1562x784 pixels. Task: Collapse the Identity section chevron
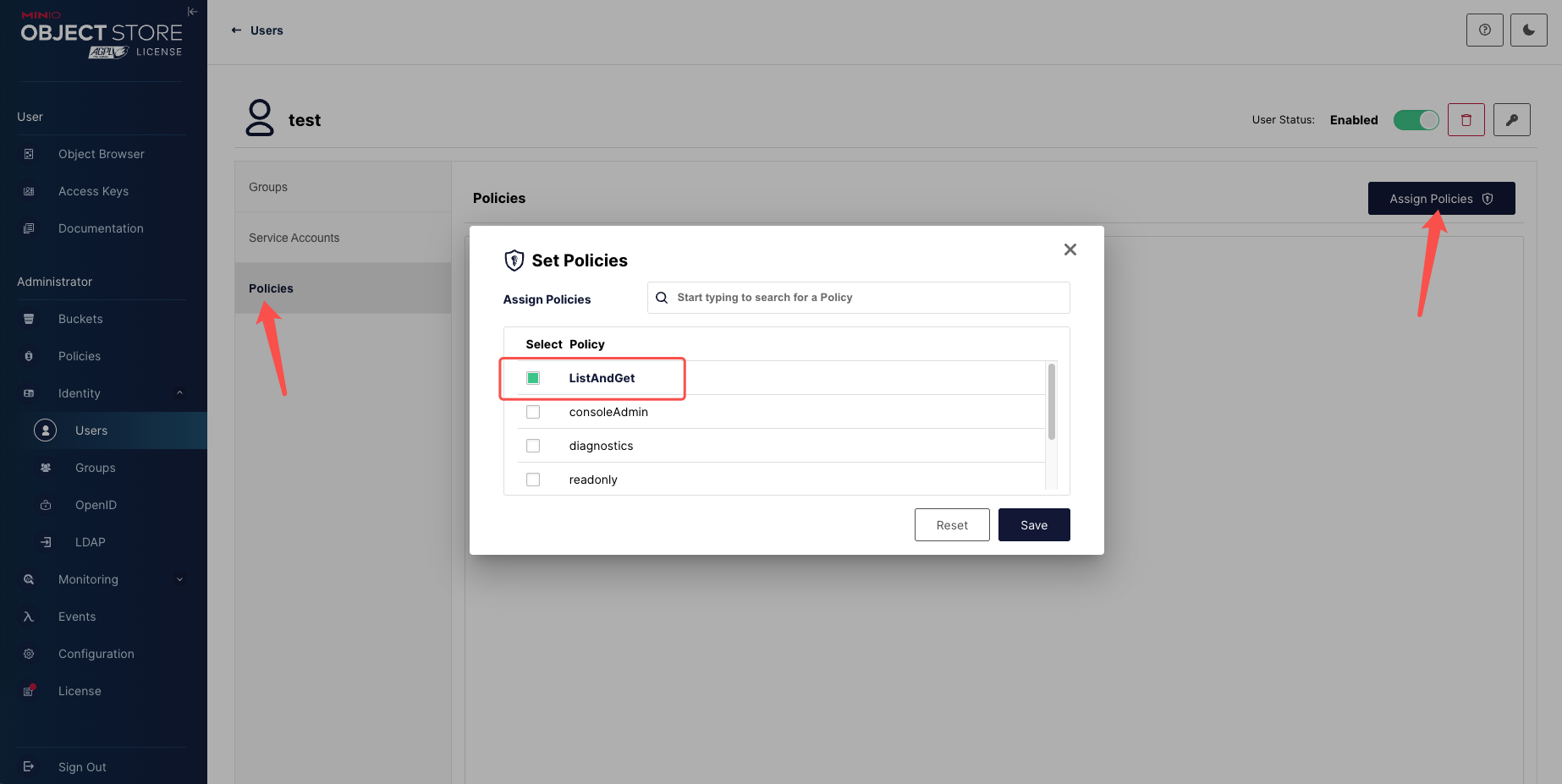coord(179,393)
